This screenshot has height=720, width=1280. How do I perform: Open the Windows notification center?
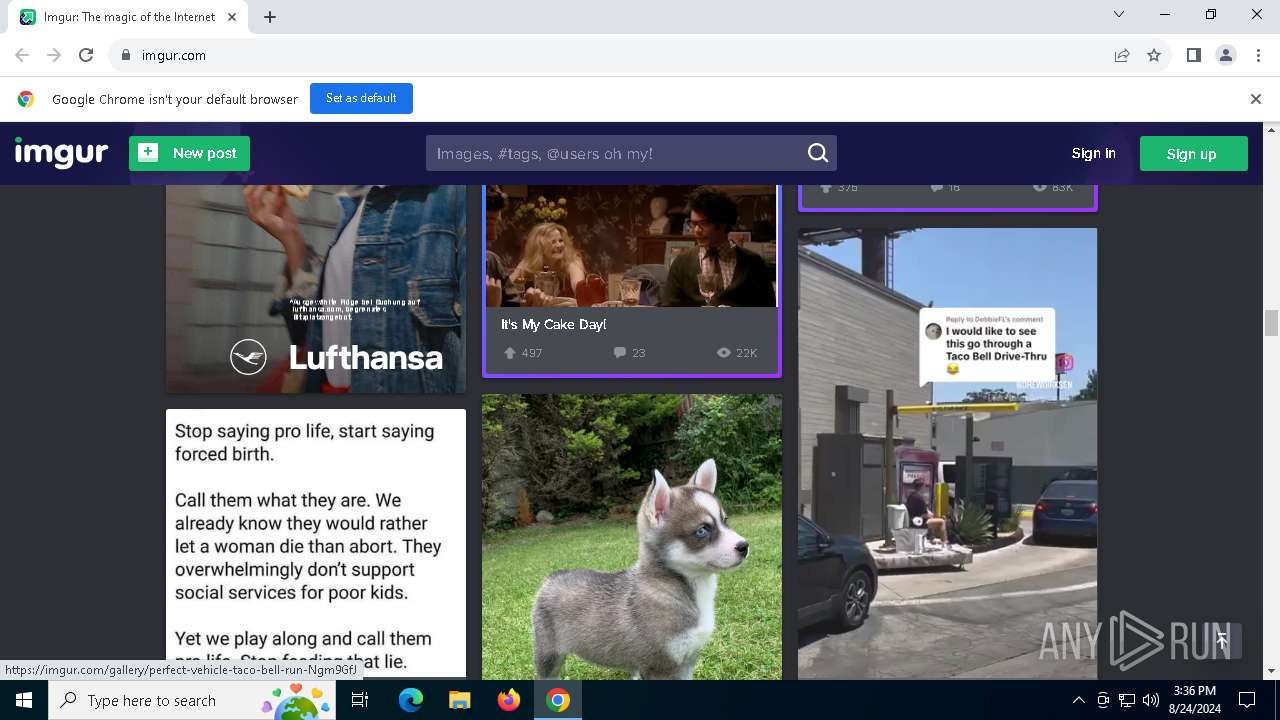tap(1247, 700)
